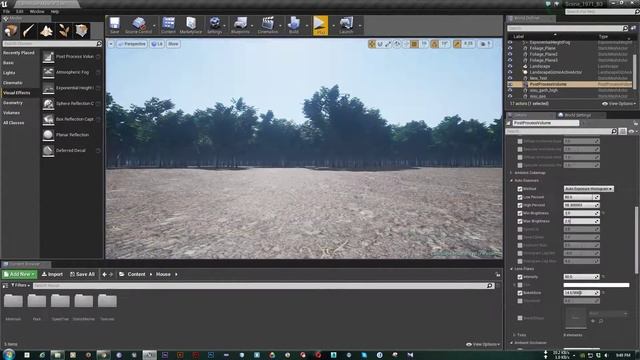
Task: Select the Foliage mode icon
Action: [64, 31]
